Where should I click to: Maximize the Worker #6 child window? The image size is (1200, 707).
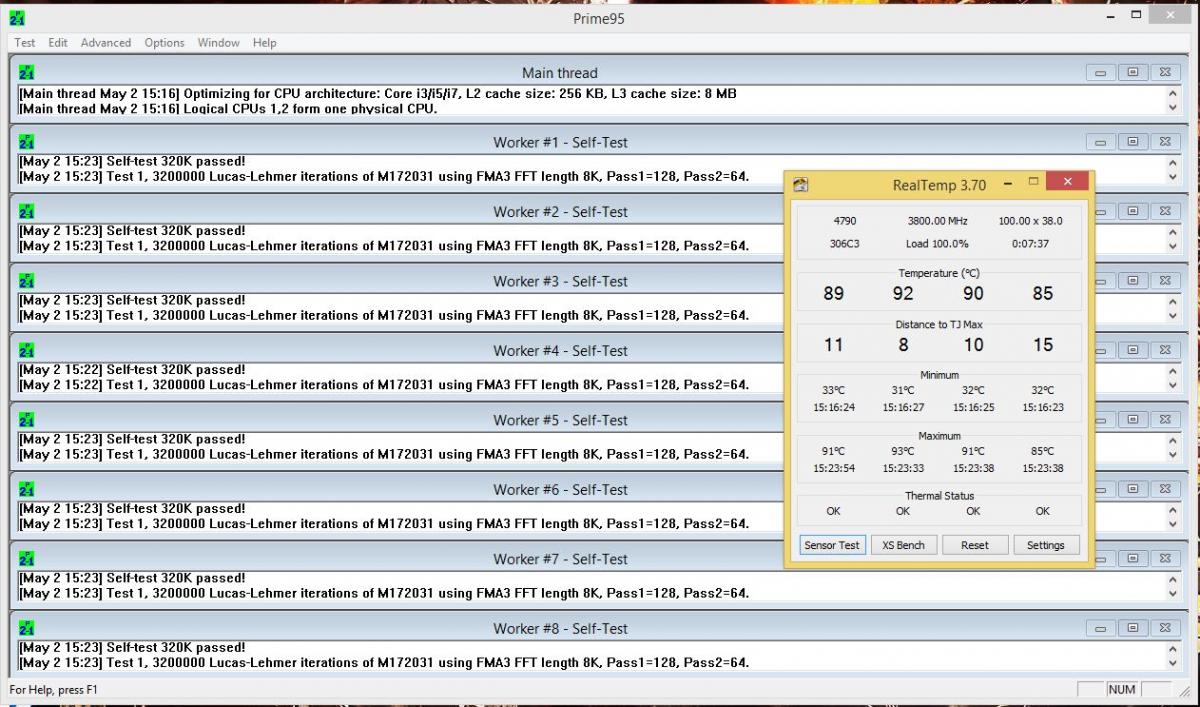tap(1133, 490)
